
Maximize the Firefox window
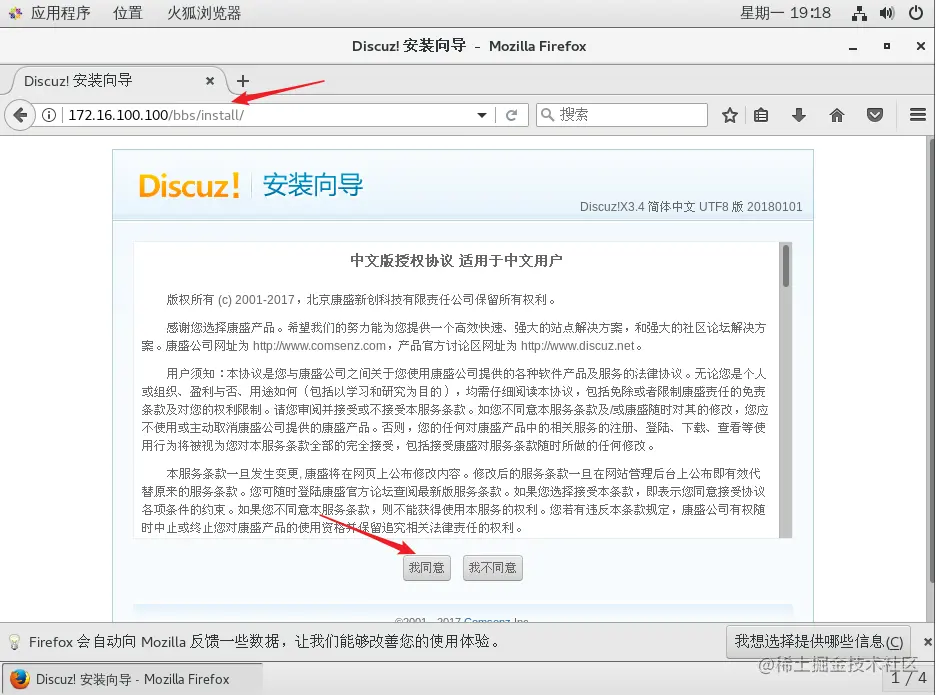tap(886, 46)
